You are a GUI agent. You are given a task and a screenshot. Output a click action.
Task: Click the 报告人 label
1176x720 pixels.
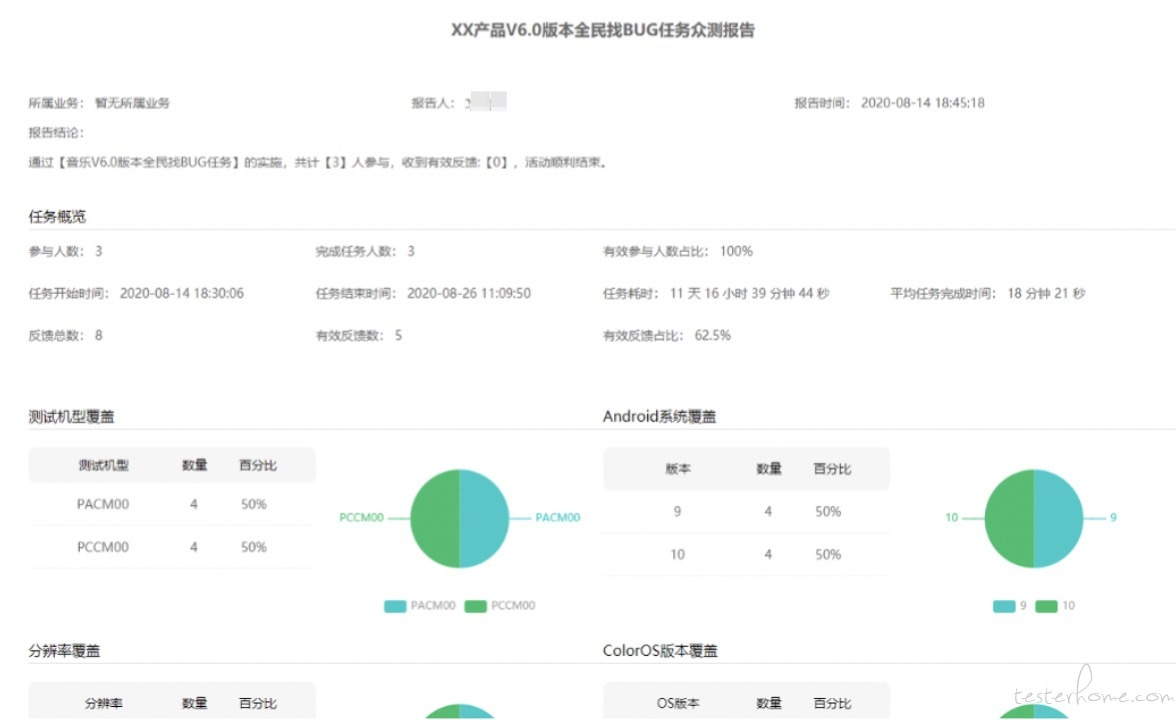click(x=433, y=103)
